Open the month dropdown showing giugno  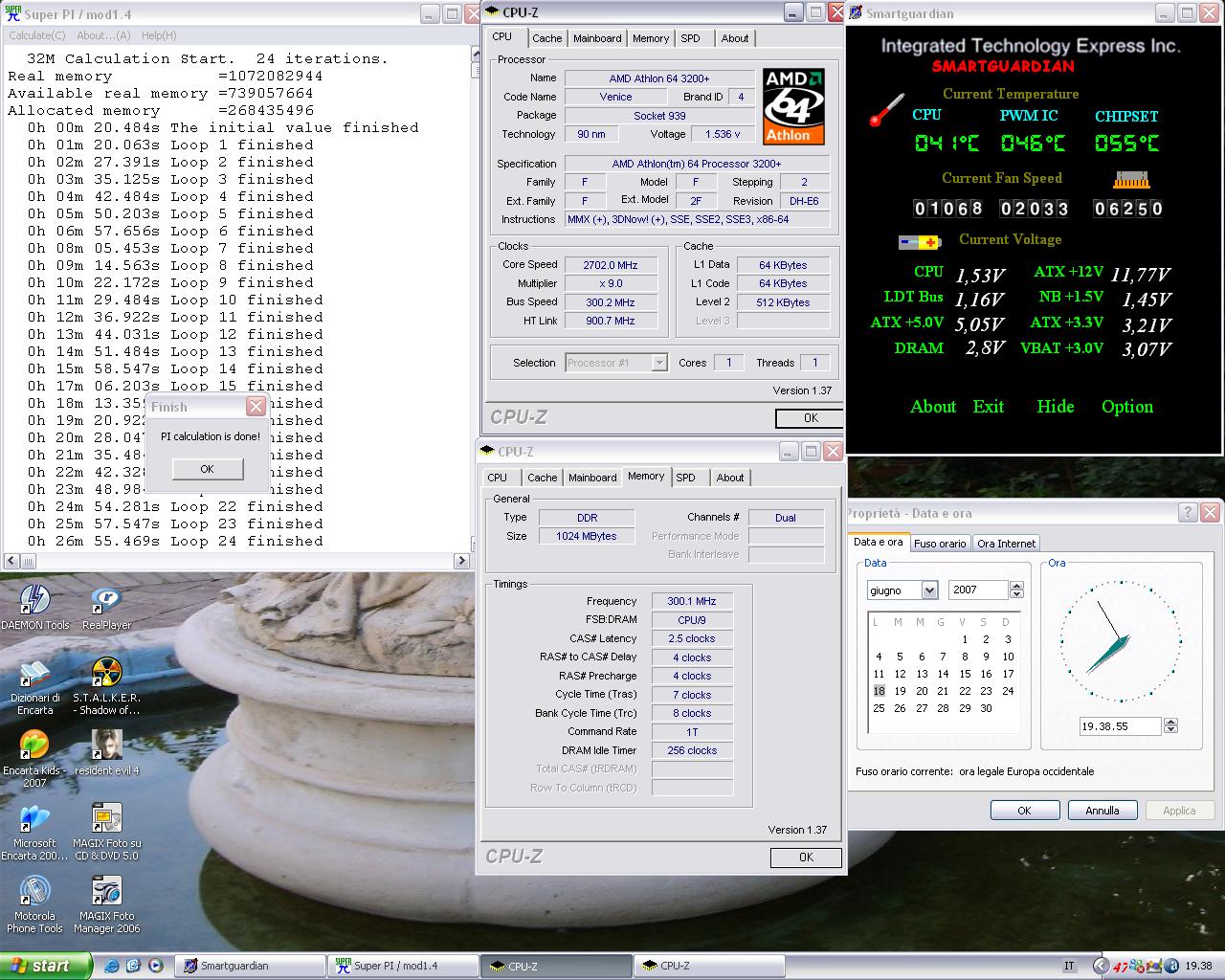[x=928, y=590]
